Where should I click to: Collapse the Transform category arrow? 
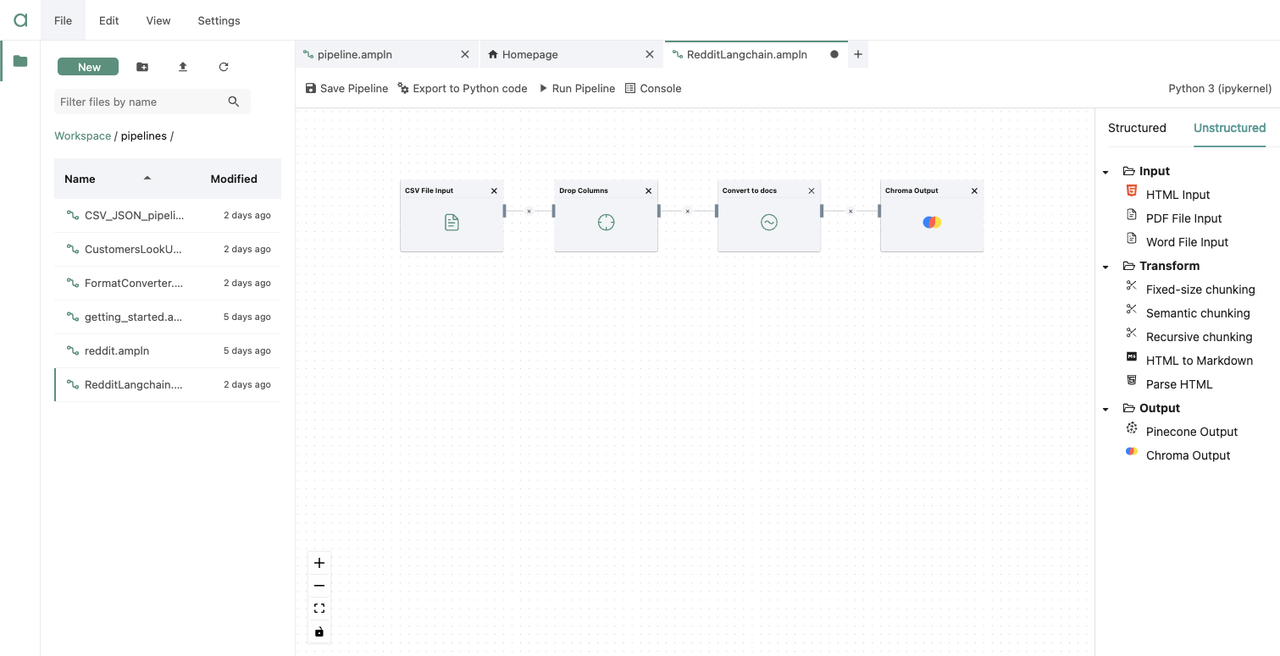coord(1106,267)
